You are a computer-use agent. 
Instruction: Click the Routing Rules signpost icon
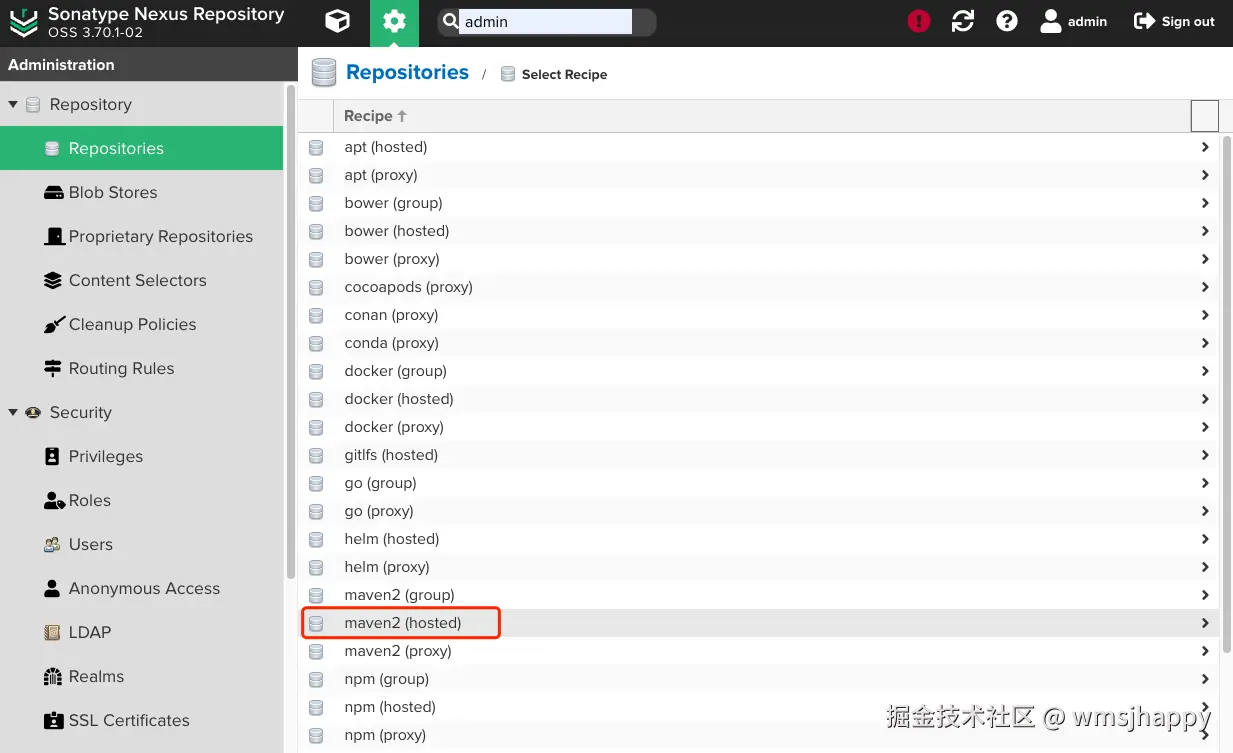click(53, 368)
